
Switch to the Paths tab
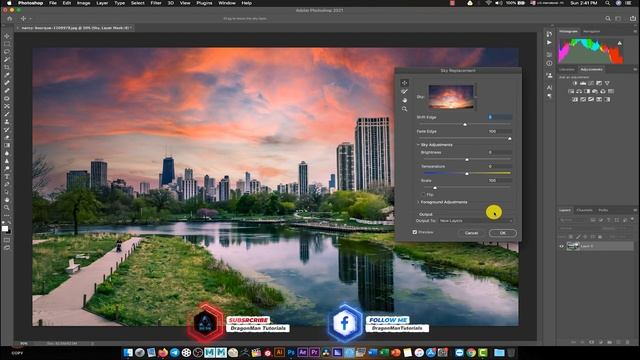pos(603,210)
